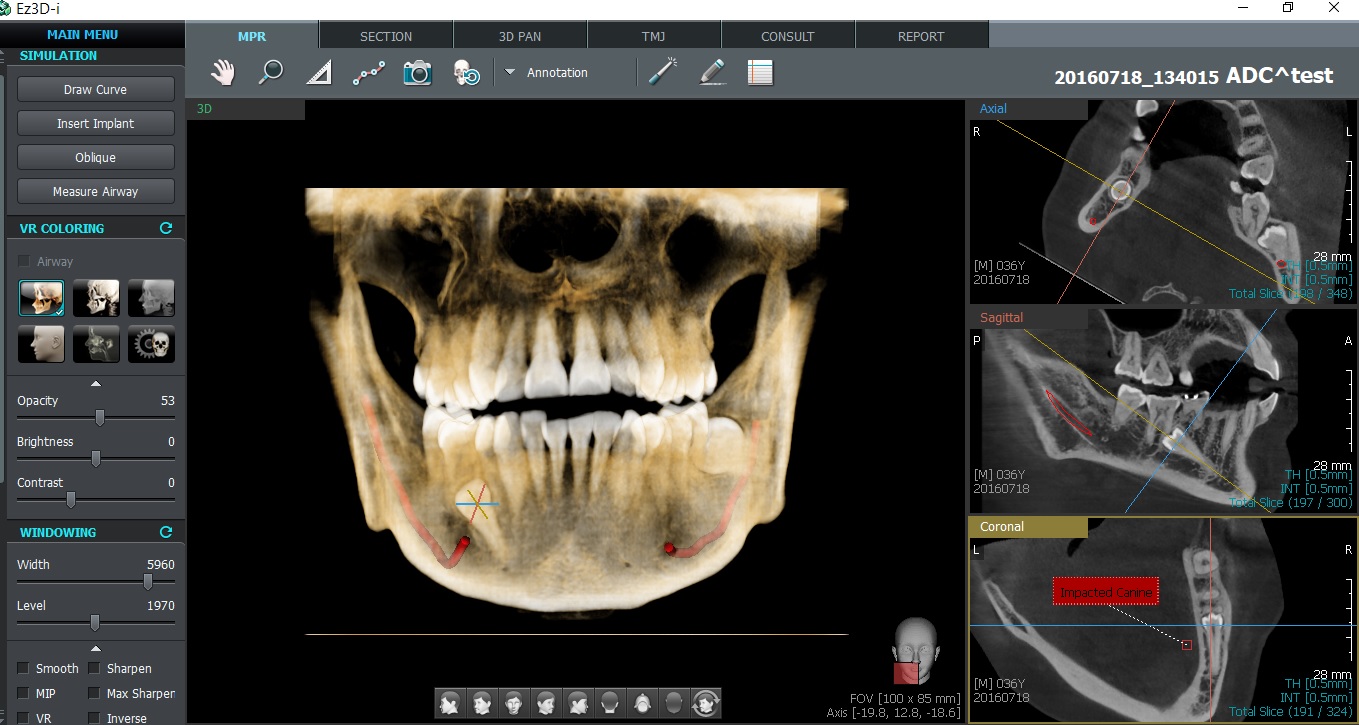The width and height of the screenshot is (1359, 725).
Task: Click the Opacity slider handle
Action: pyautogui.click(x=100, y=417)
